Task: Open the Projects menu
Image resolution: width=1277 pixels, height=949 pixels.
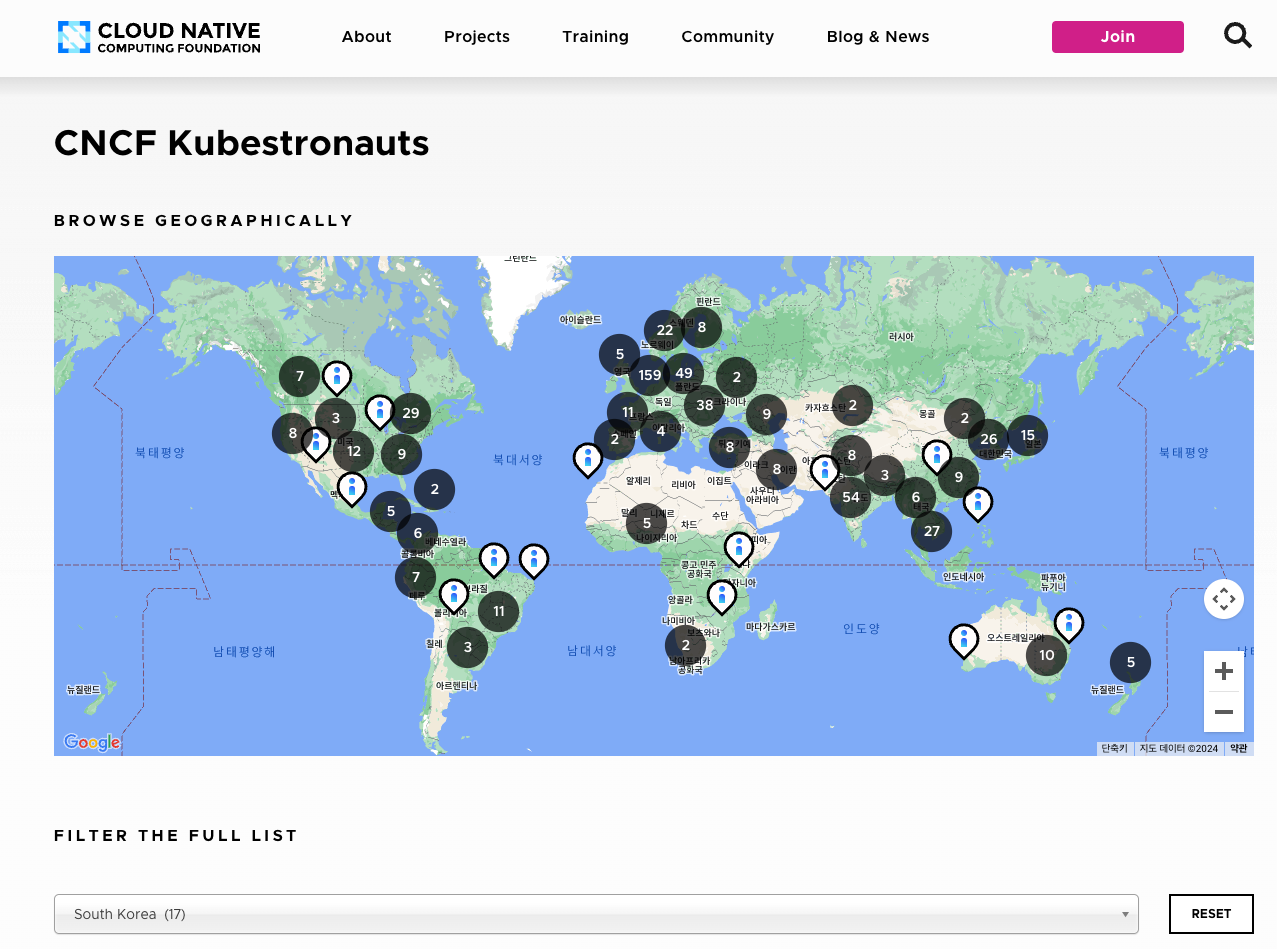Action: click(477, 37)
